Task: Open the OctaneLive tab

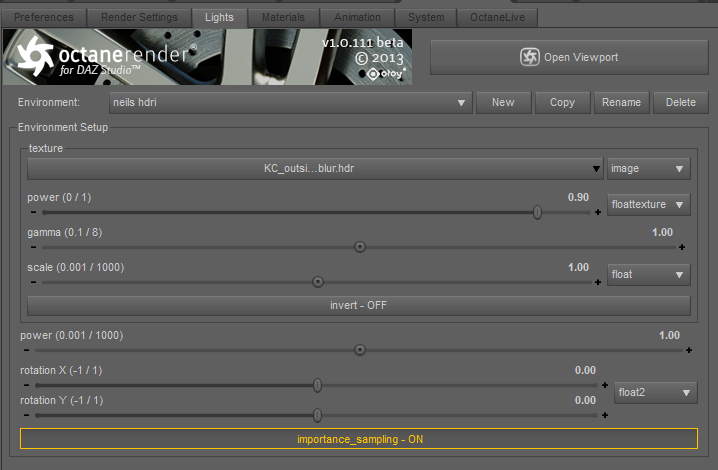Action: (497, 17)
